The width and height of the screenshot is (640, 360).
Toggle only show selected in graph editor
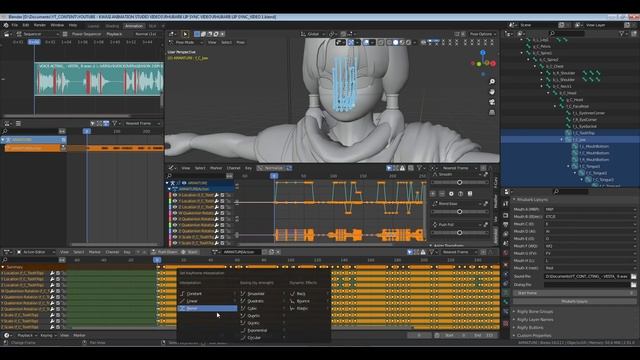coord(389,168)
